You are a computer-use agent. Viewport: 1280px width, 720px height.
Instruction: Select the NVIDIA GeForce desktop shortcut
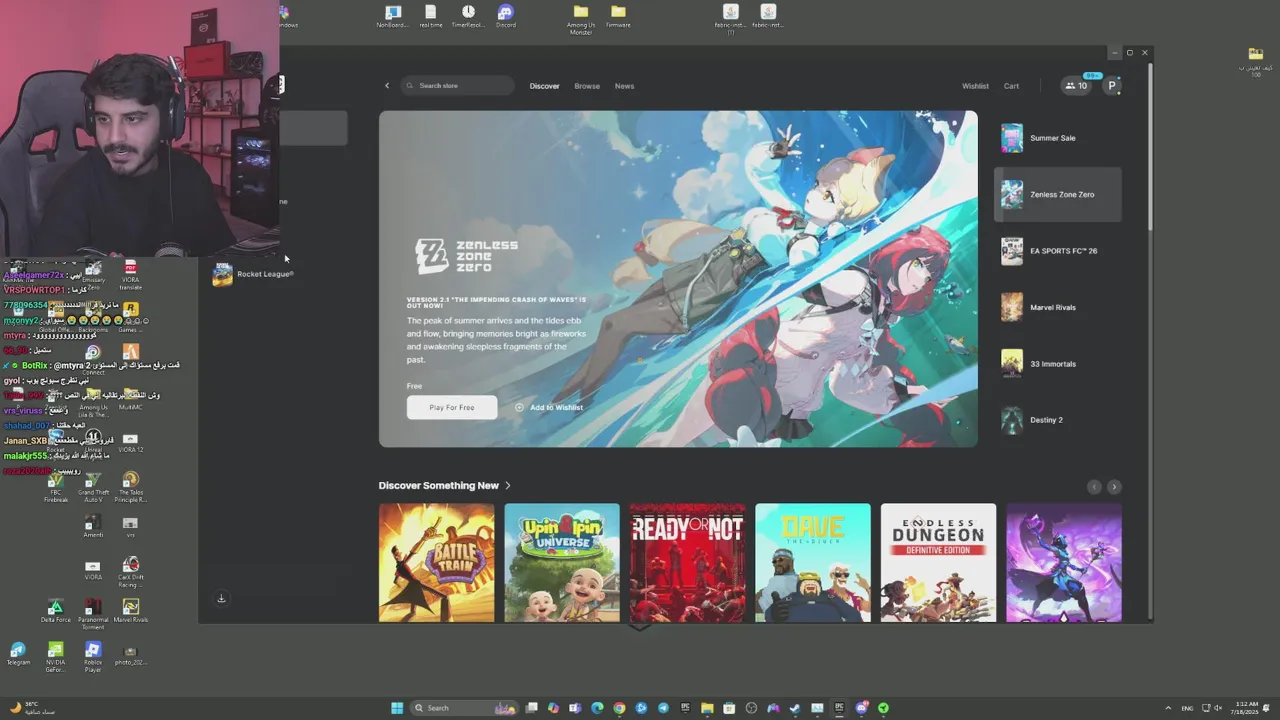tap(56, 657)
